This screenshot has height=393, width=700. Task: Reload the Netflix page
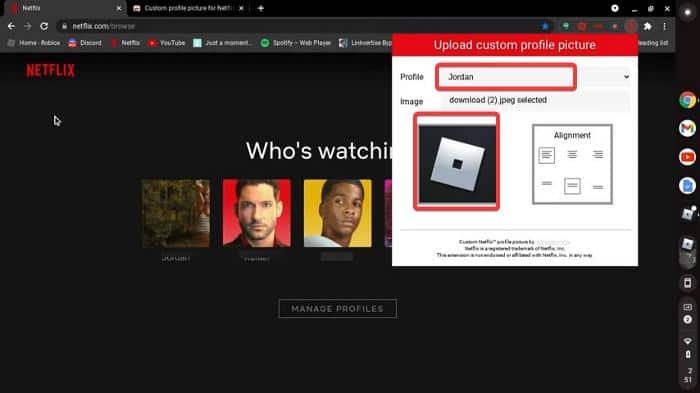point(44,26)
